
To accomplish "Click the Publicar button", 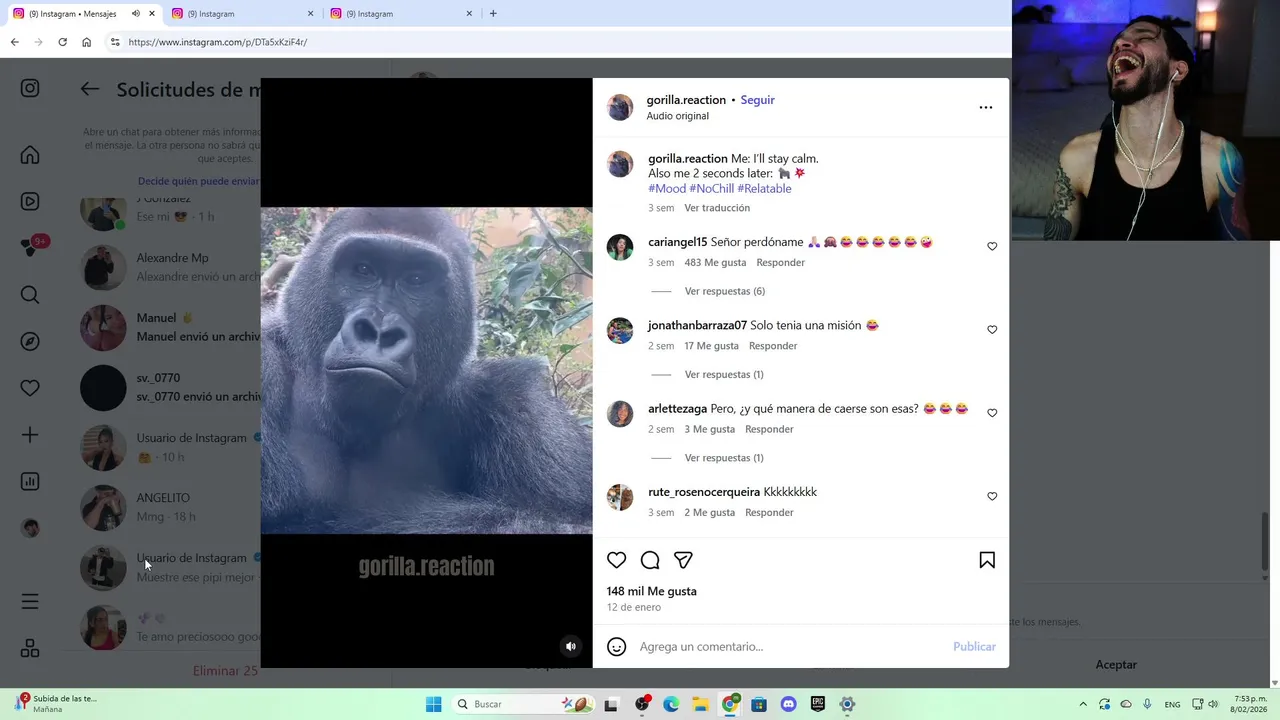I will coord(974,647).
